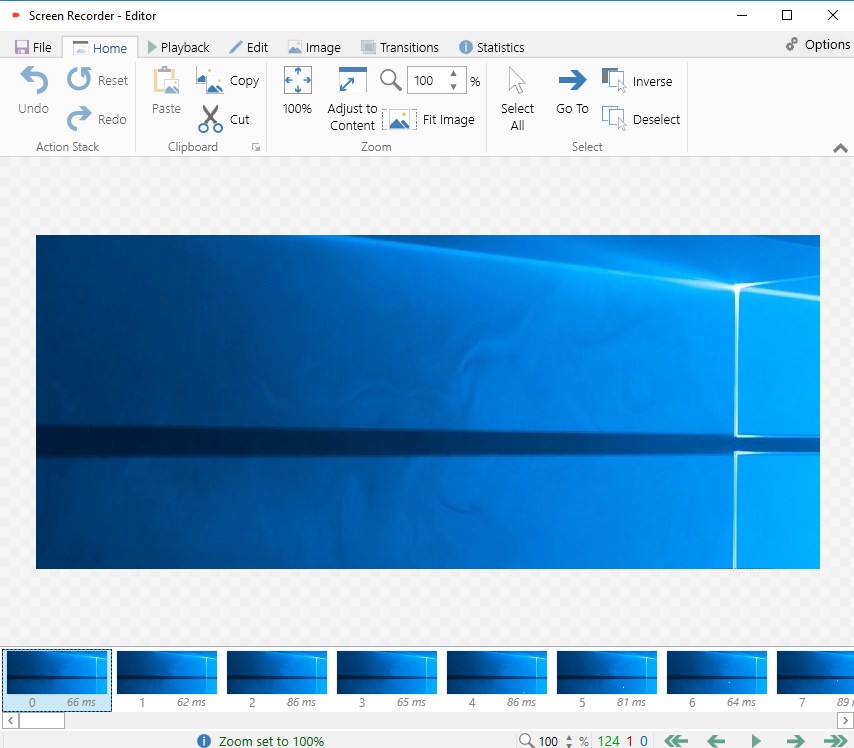This screenshot has width=854, height=748.
Task: Decrease ribbon zoom value stepper down
Action: point(453,87)
